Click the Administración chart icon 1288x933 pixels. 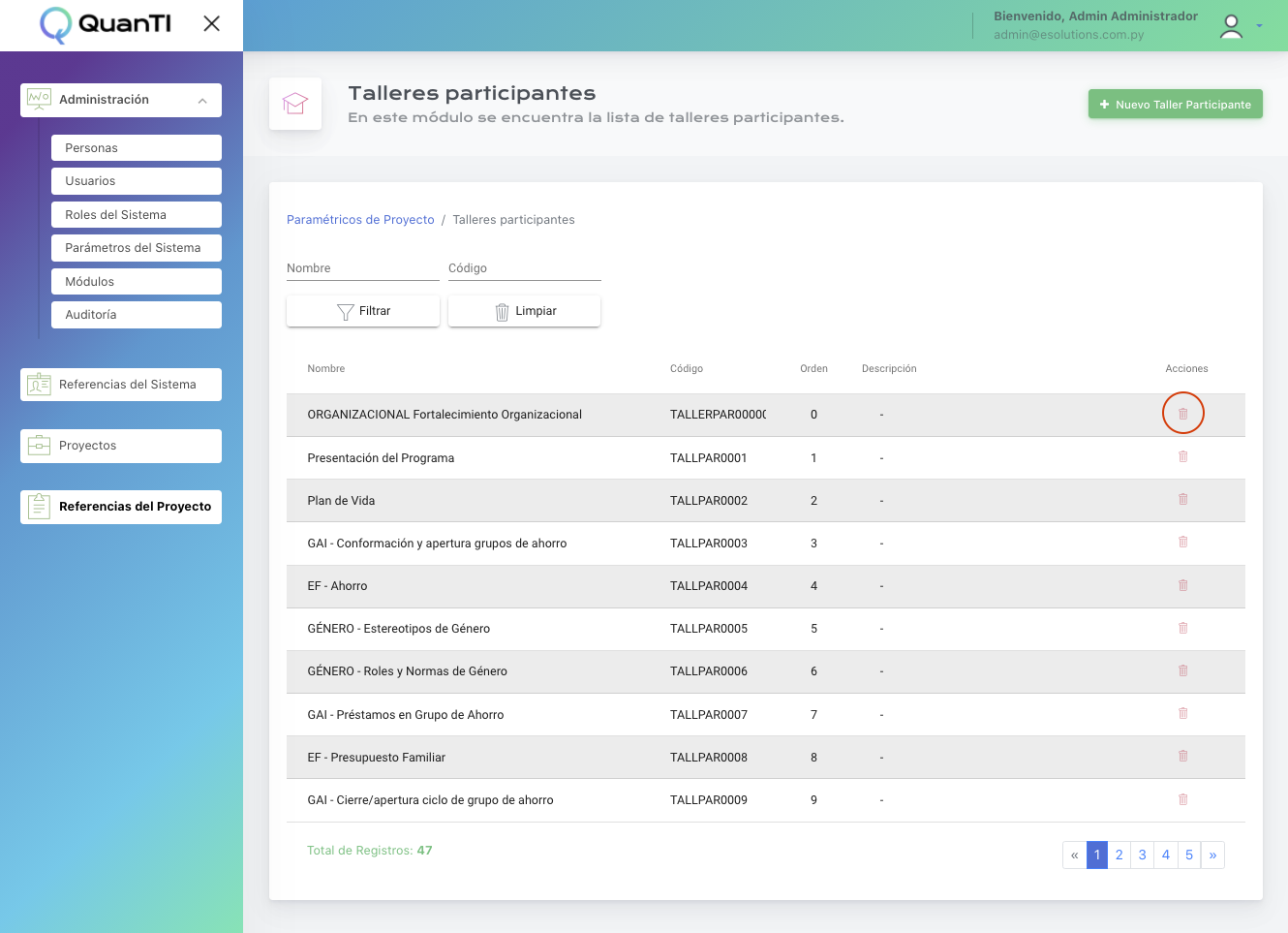(39, 100)
